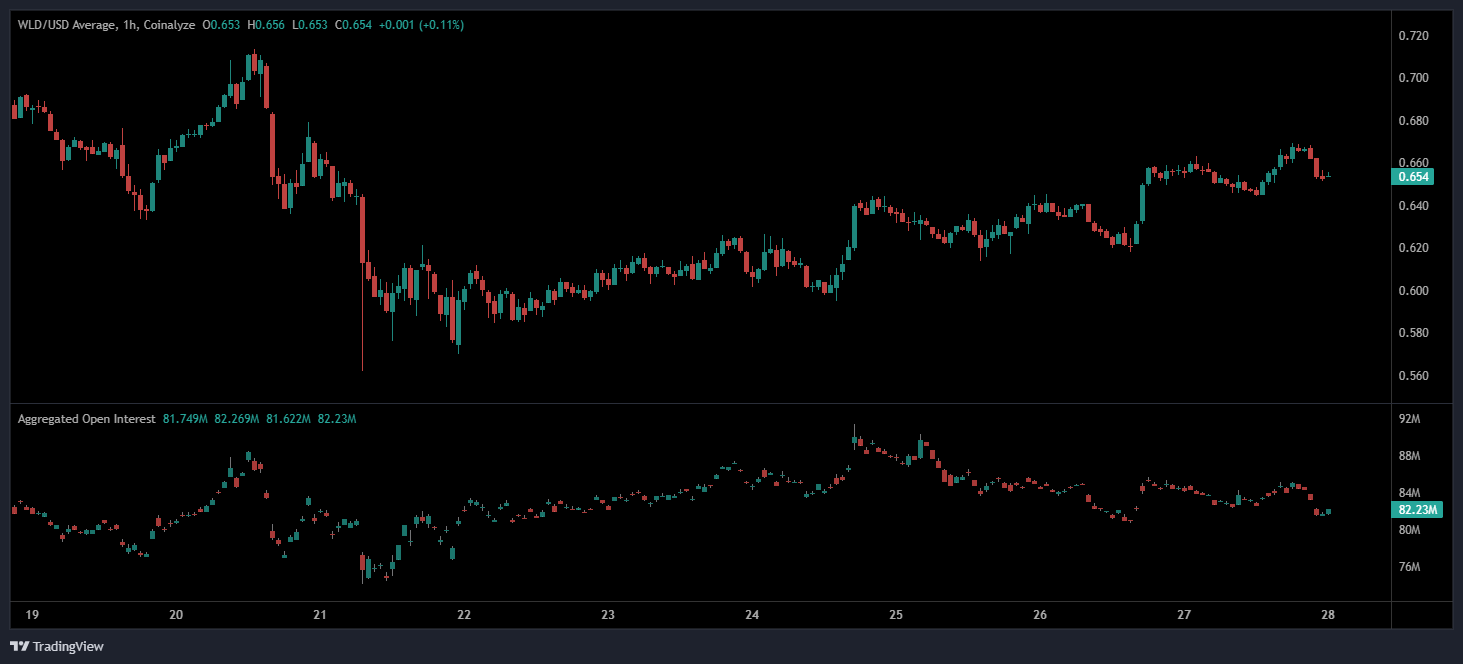Click date 27 on the time axis

tap(1184, 614)
